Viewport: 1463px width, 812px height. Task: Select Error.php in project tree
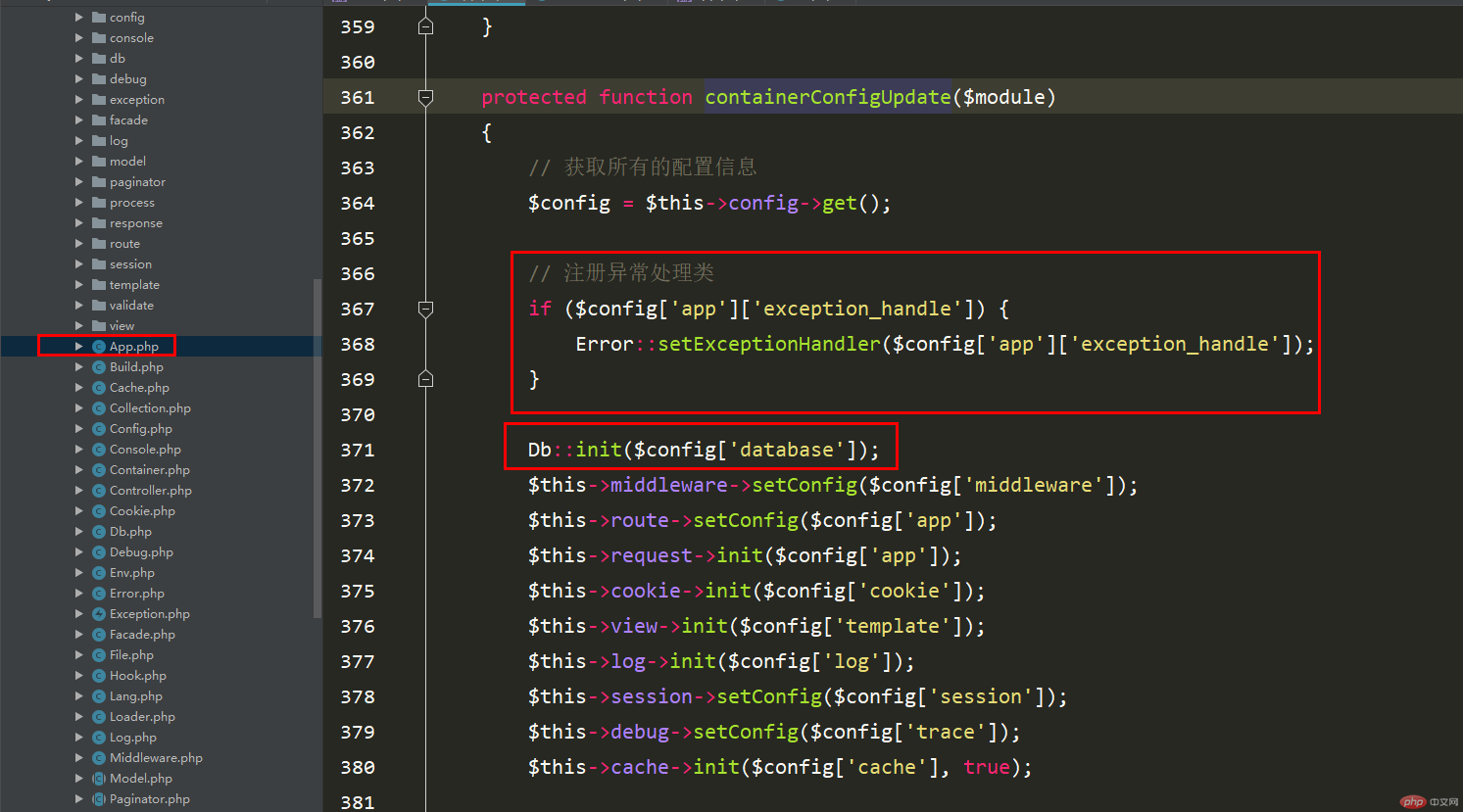[x=137, y=593]
